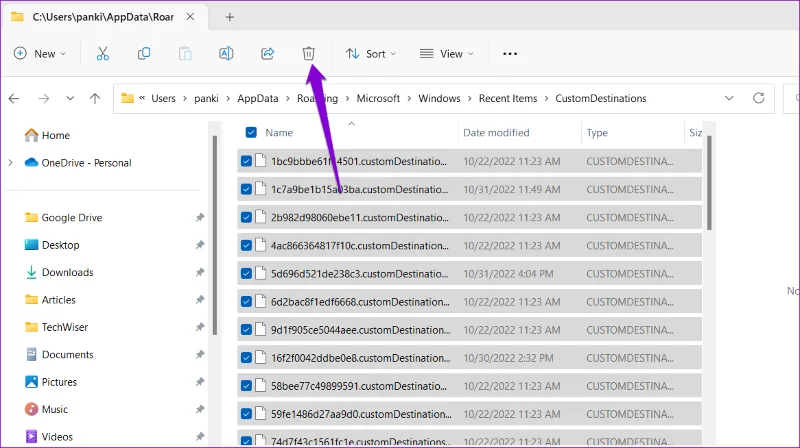Toggle the select-all checkbox by Name
The width and height of the screenshot is (800, 448).
point(251,133)
